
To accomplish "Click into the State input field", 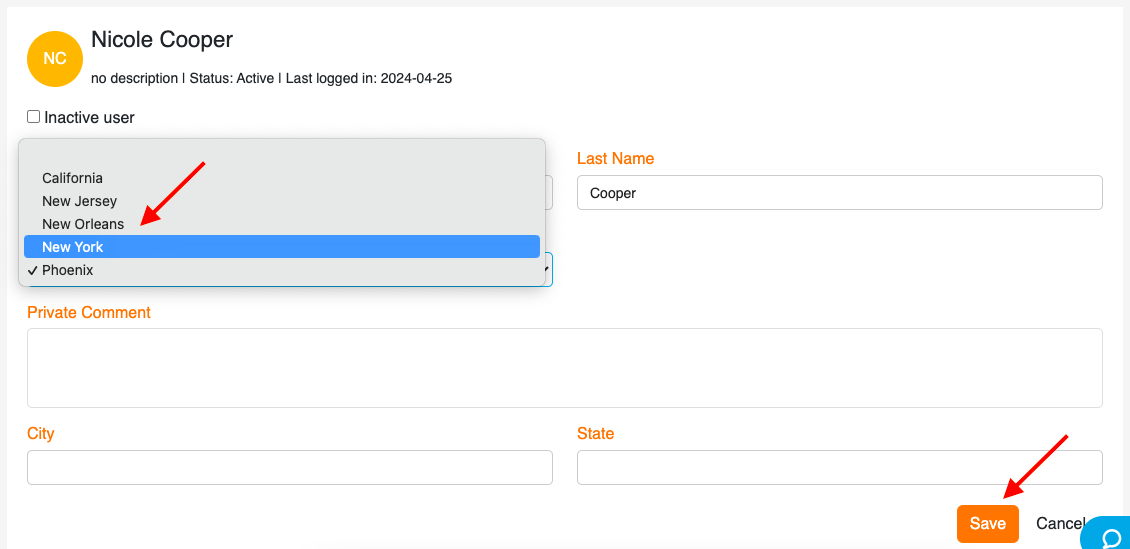I will pyautogui.click(x=840, y=468).
